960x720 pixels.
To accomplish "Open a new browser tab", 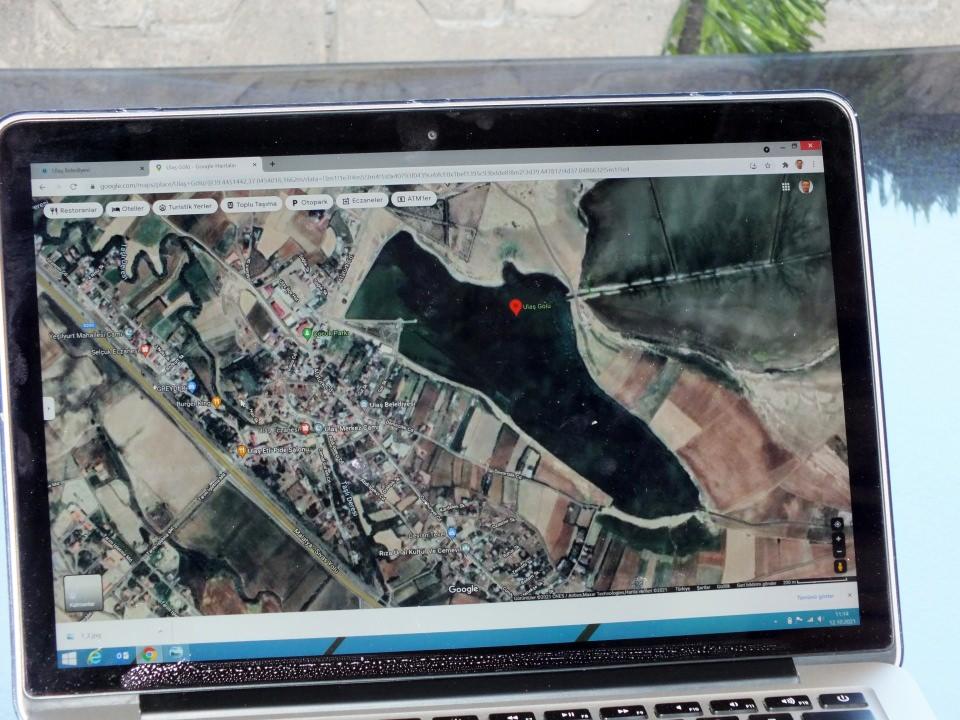I will click(271, 164).
